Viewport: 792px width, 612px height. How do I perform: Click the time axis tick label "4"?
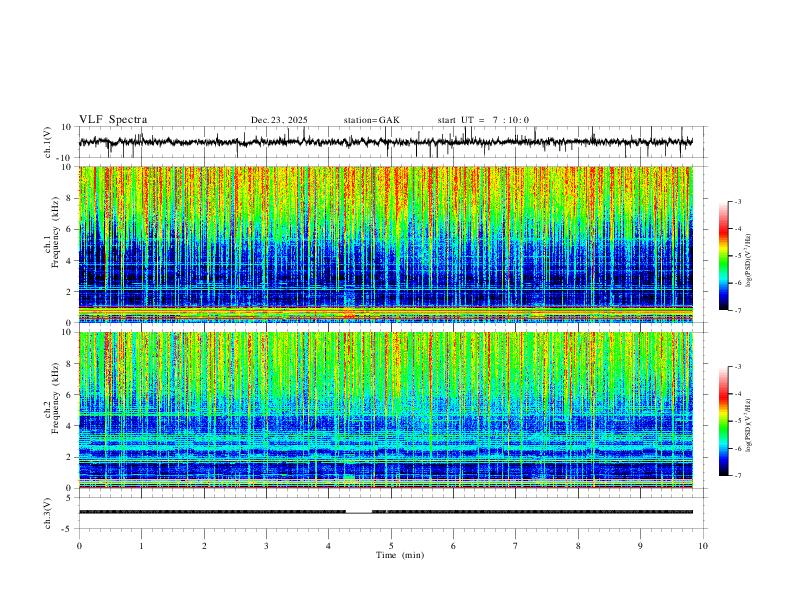pos(328,546)
